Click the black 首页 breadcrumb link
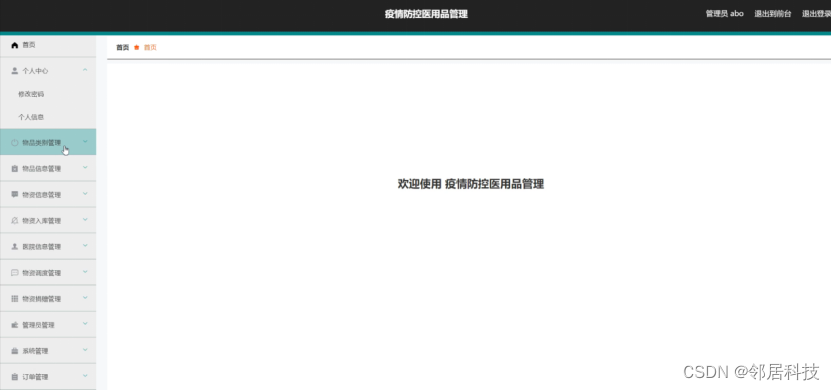This screenshot has height=390, width=835. click(x=122, y=47)
